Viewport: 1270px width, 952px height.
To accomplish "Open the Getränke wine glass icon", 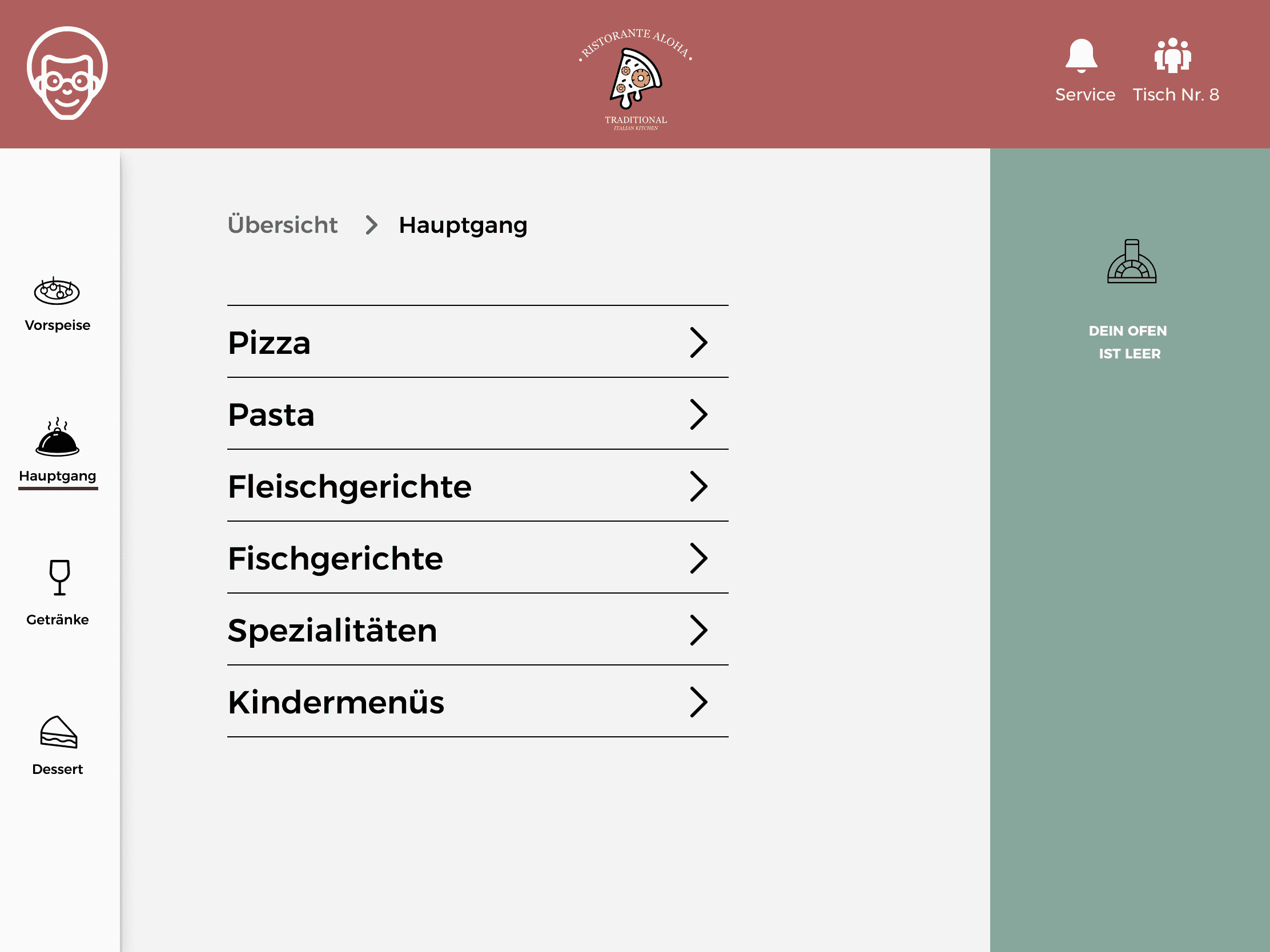I will (59, 577).
